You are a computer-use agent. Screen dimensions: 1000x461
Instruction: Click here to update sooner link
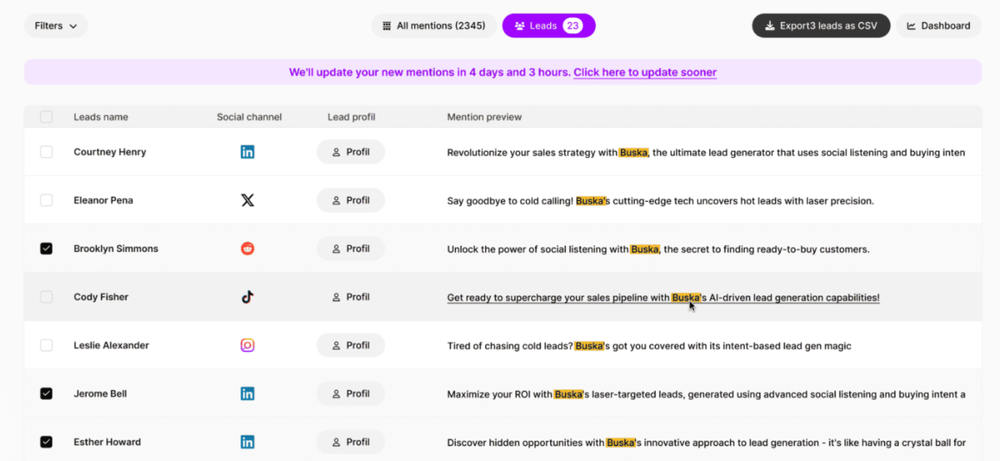(x=645, y=73)
